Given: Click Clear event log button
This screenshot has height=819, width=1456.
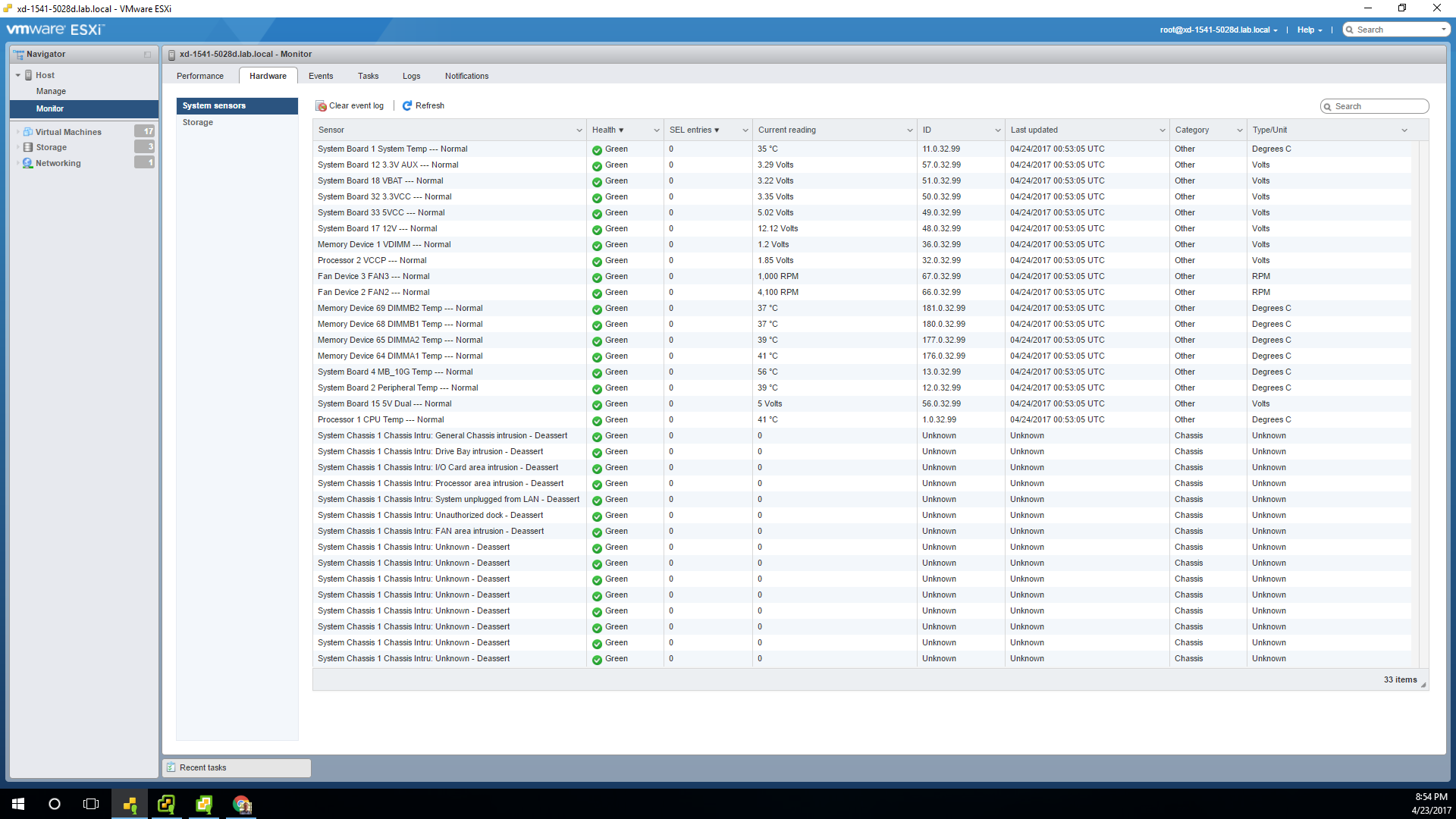Looking at the screenshot, I should pos(350,106).
